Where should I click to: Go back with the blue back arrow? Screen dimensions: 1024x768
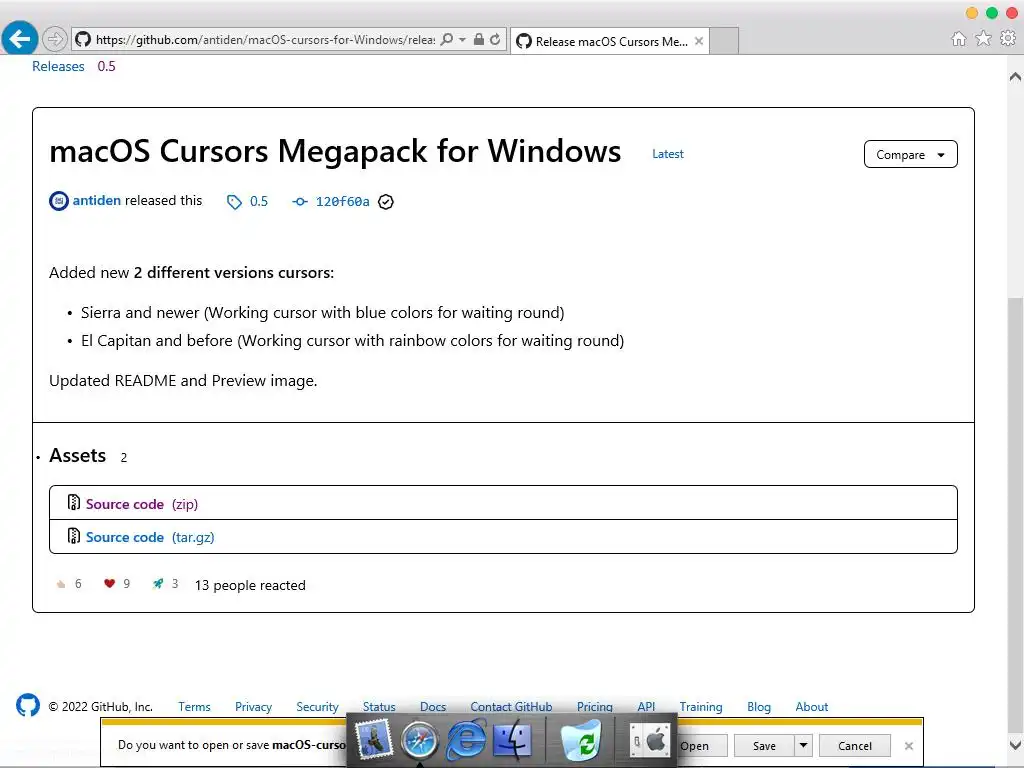tap(20, 39)
